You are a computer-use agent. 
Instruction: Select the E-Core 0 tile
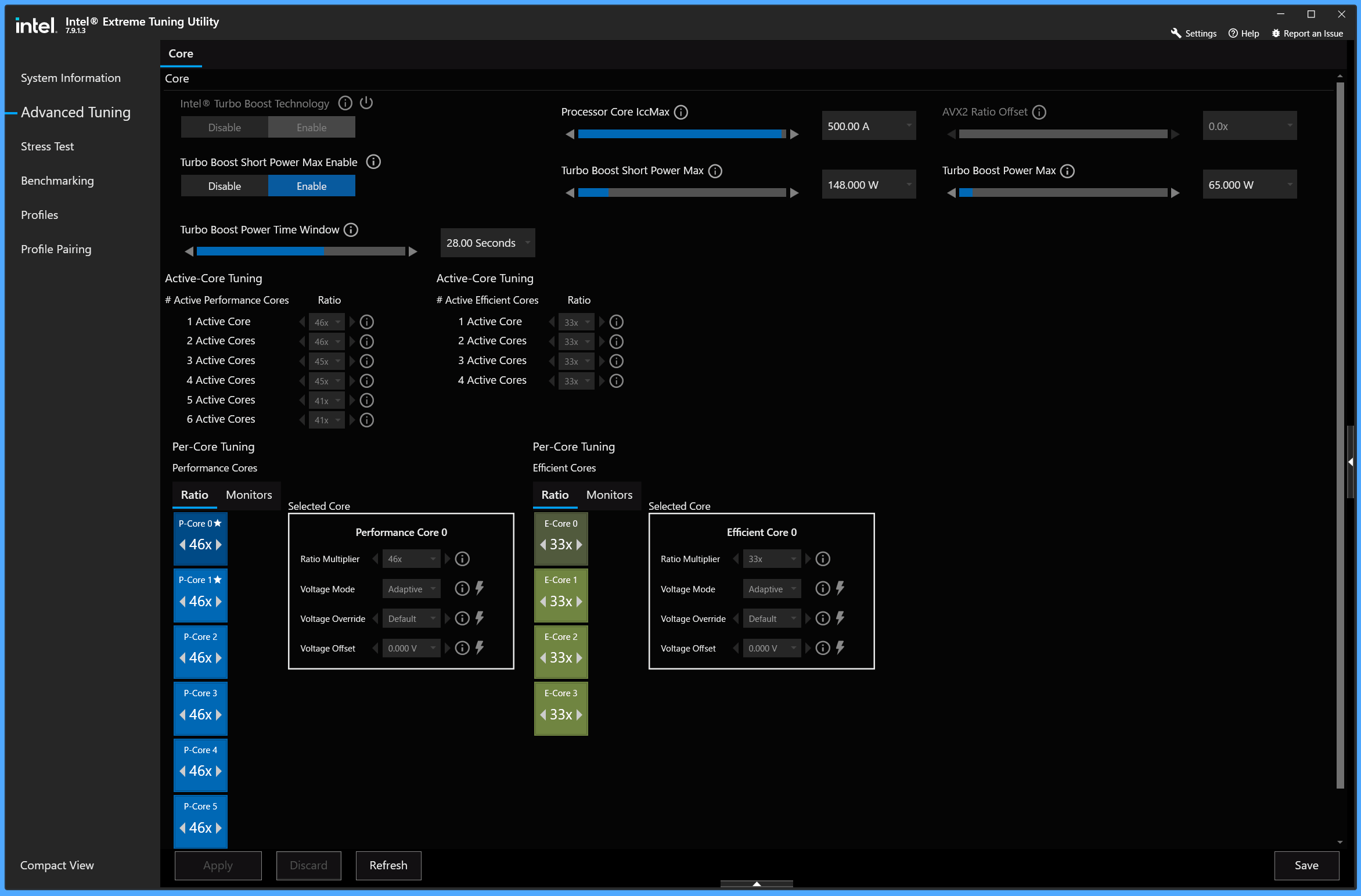coord(561,538)
